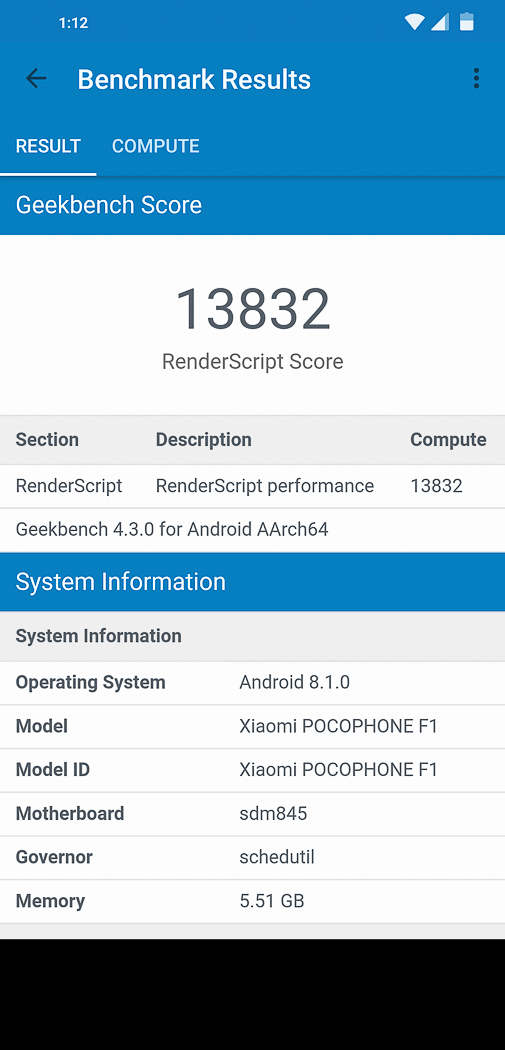Tap the Operating System Android 8.1.0 row
The image size is (505, 1050).
pos(252,683)
